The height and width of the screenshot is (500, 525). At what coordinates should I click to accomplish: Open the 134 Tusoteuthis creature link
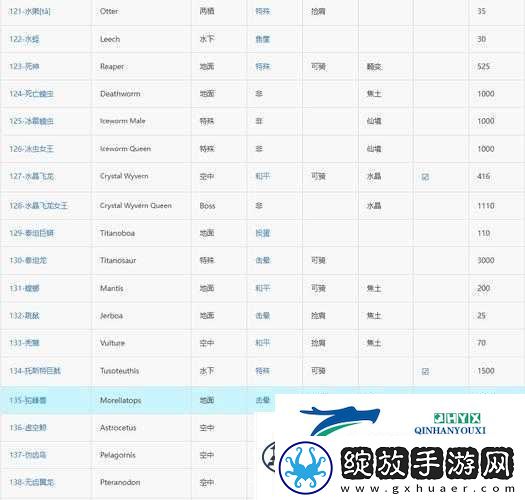[x=35, y=371]
